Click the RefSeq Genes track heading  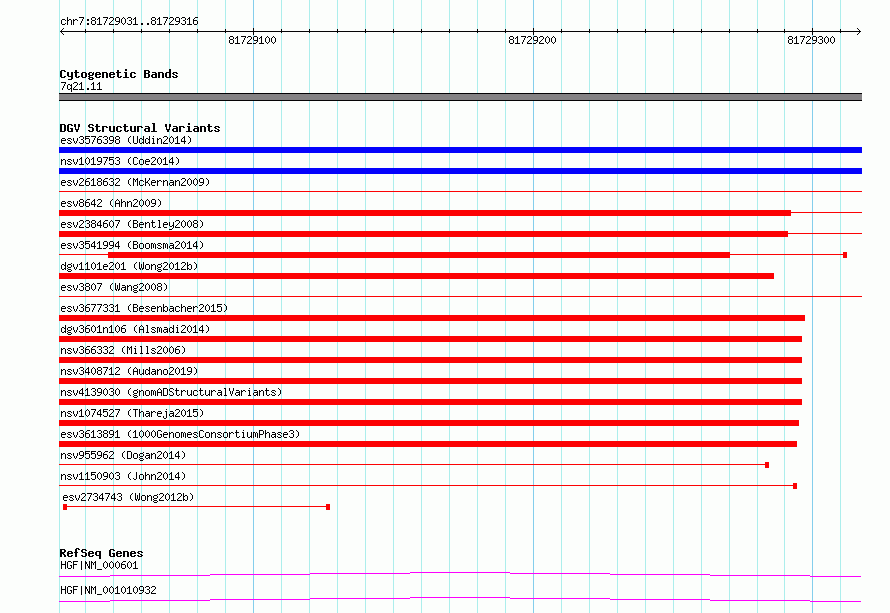[x=101, y=553]
